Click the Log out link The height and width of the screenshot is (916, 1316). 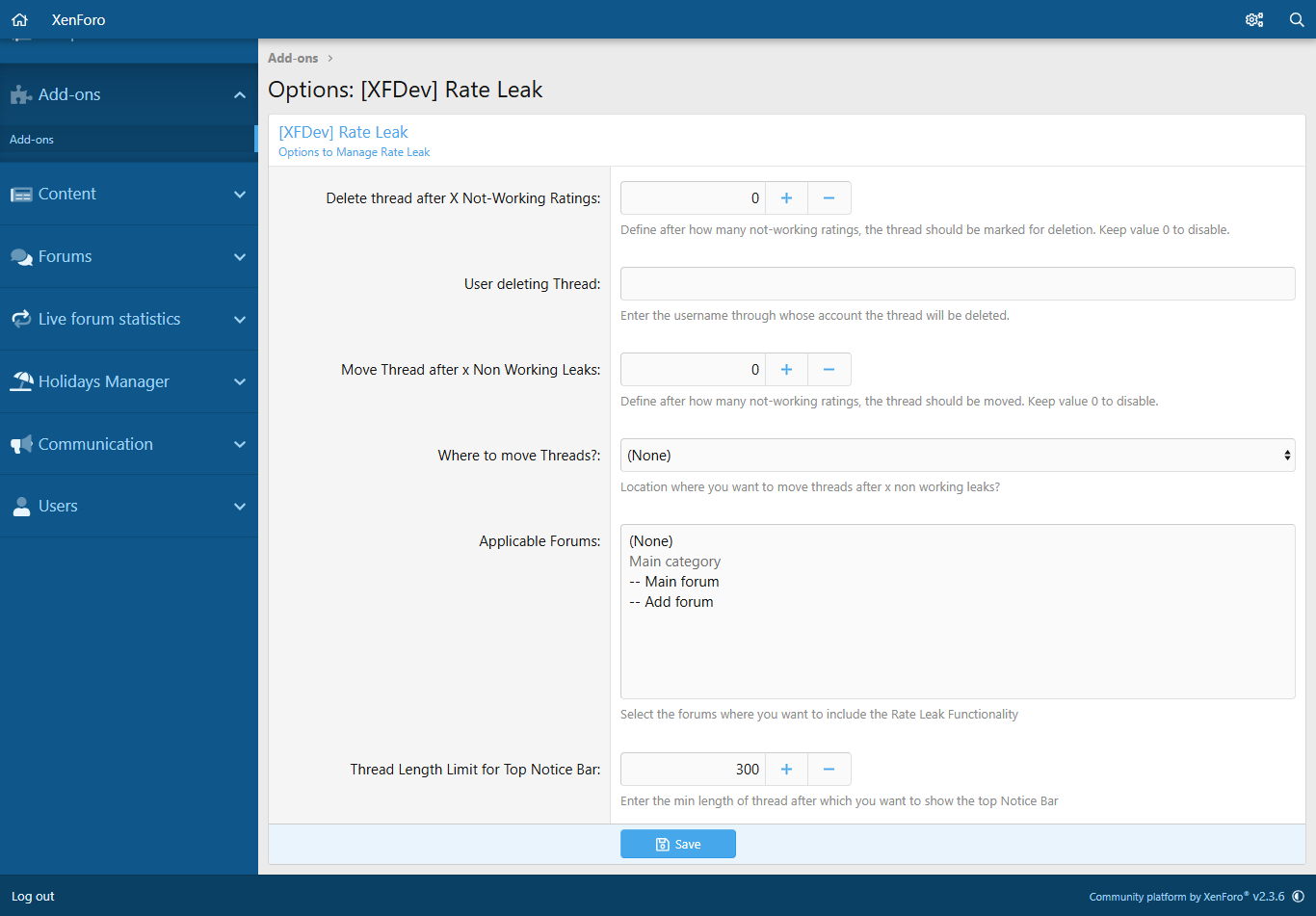[33, 897]
